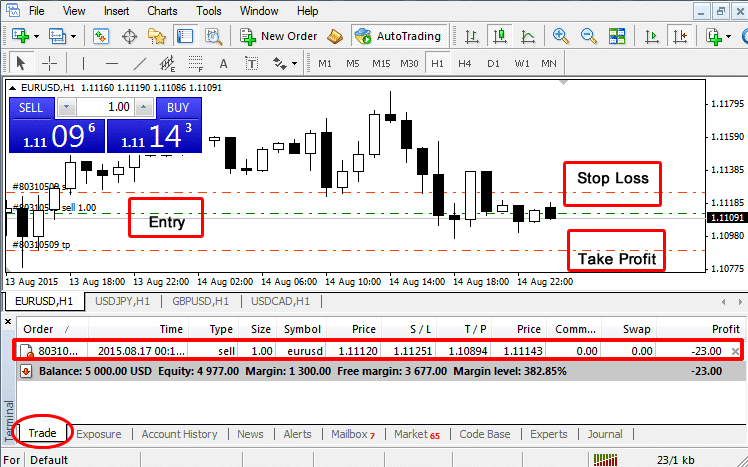This screenshot has height=467, width=748.
Task: Toggle chart auto scroll icon
Action: [651, 36]
